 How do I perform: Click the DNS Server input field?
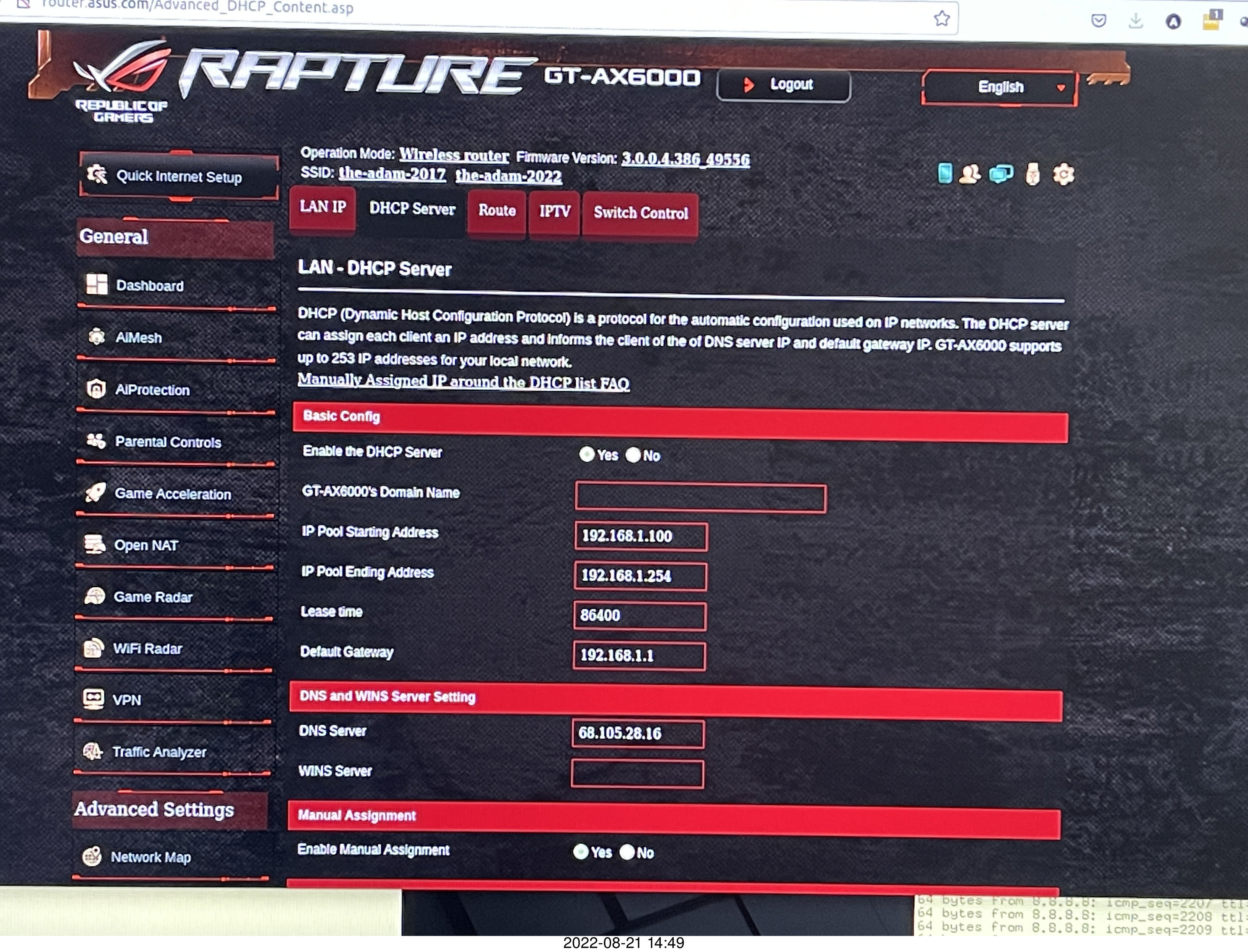[637, 733]
